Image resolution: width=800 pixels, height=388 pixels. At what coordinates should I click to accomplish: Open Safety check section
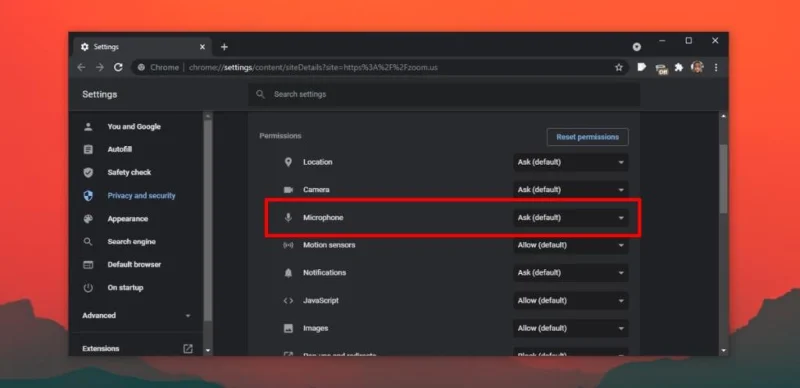129,173
